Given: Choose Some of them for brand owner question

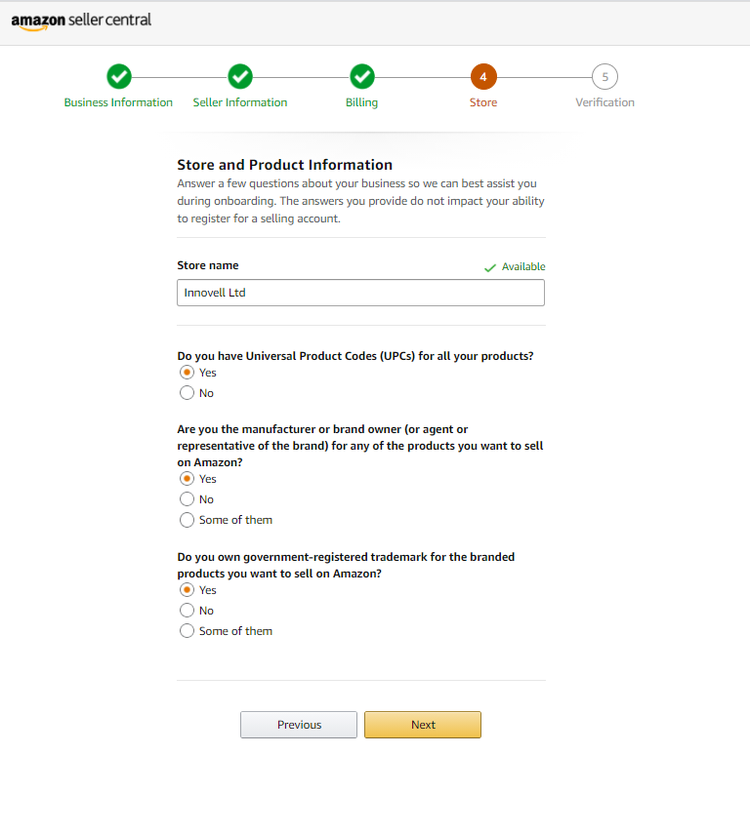Looking at the screenshot, I should (187, 520).
